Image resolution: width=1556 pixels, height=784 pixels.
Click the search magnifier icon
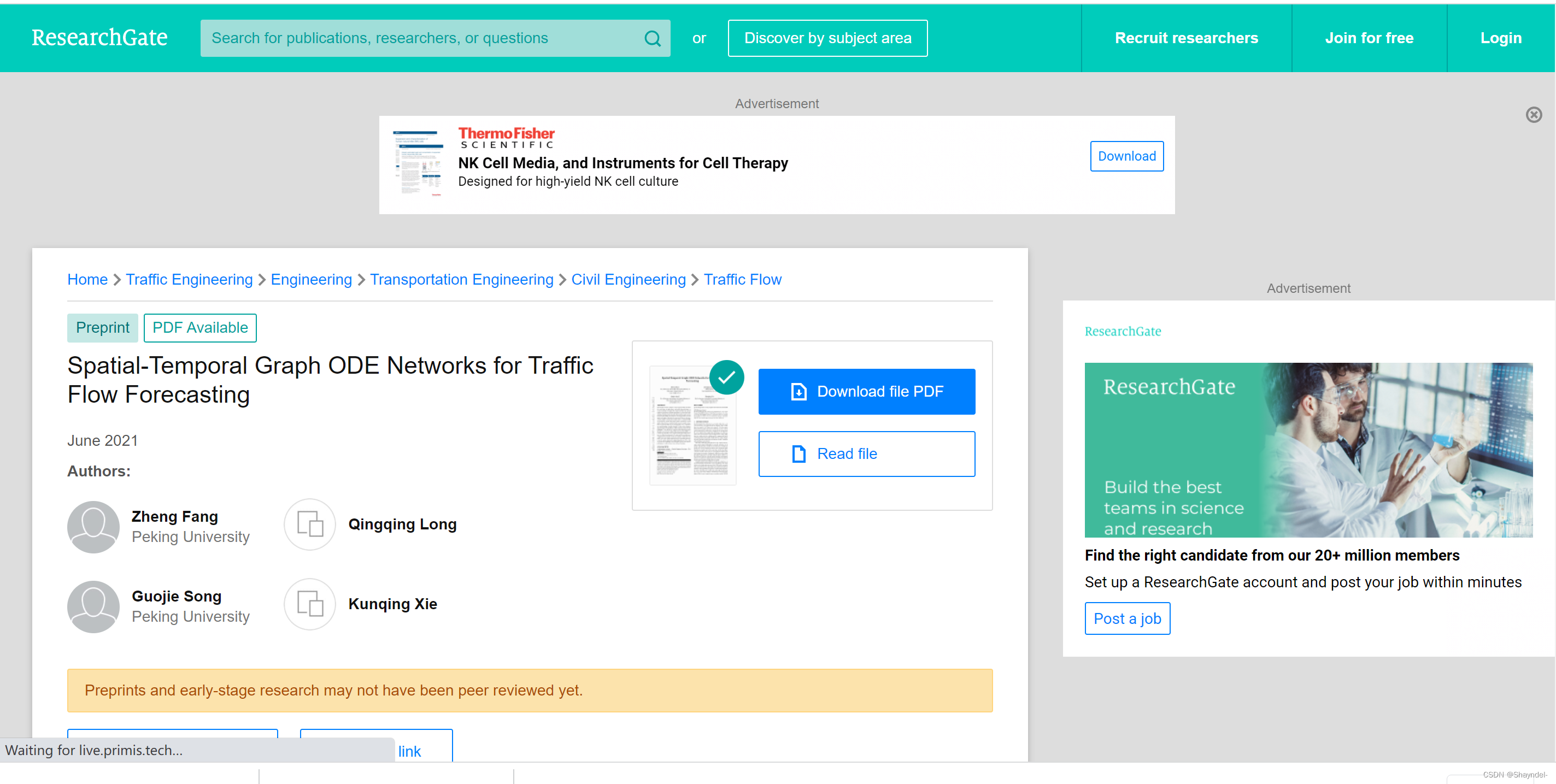coord(652,38)
